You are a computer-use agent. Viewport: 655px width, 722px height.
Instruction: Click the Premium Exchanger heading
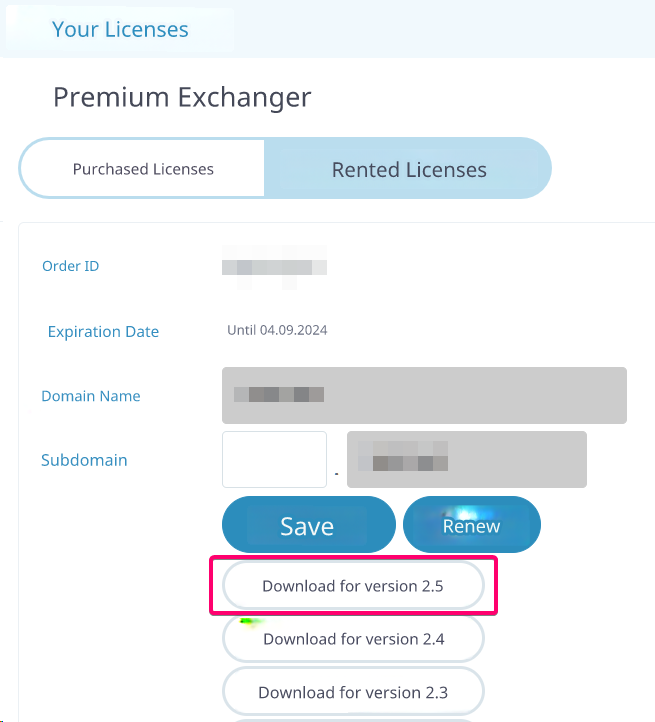182,97
